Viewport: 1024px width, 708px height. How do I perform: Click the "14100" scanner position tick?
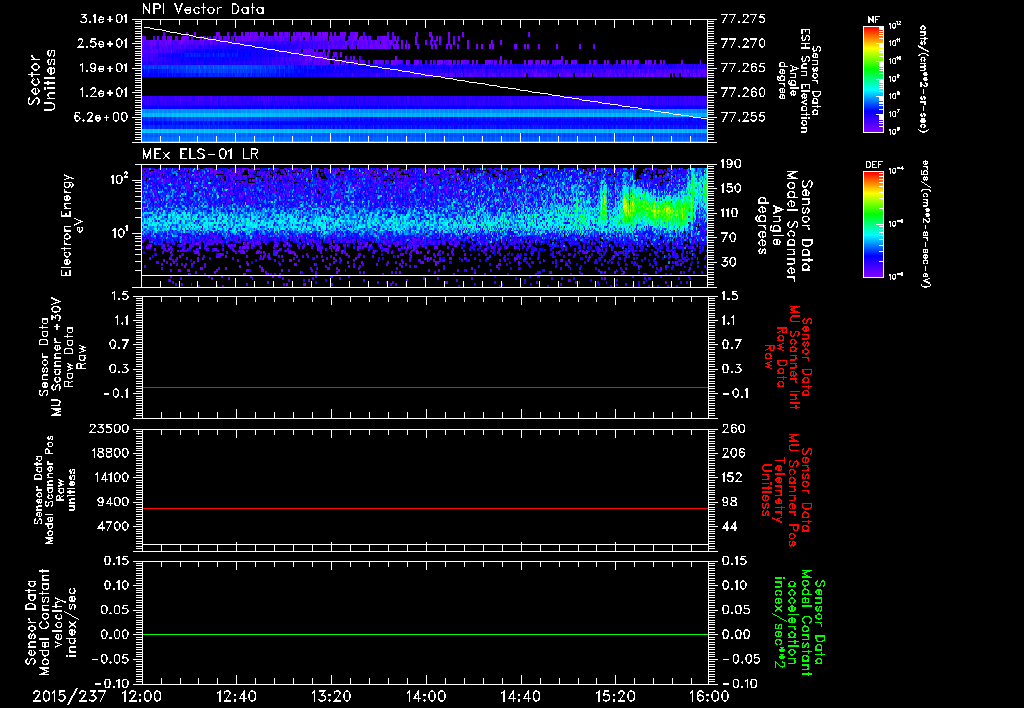[109, 477]
